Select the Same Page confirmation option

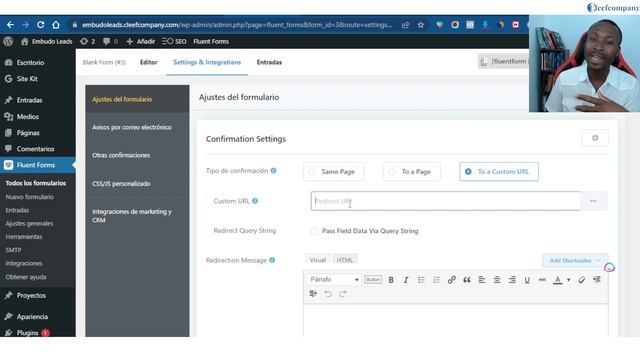coord(333,171)
